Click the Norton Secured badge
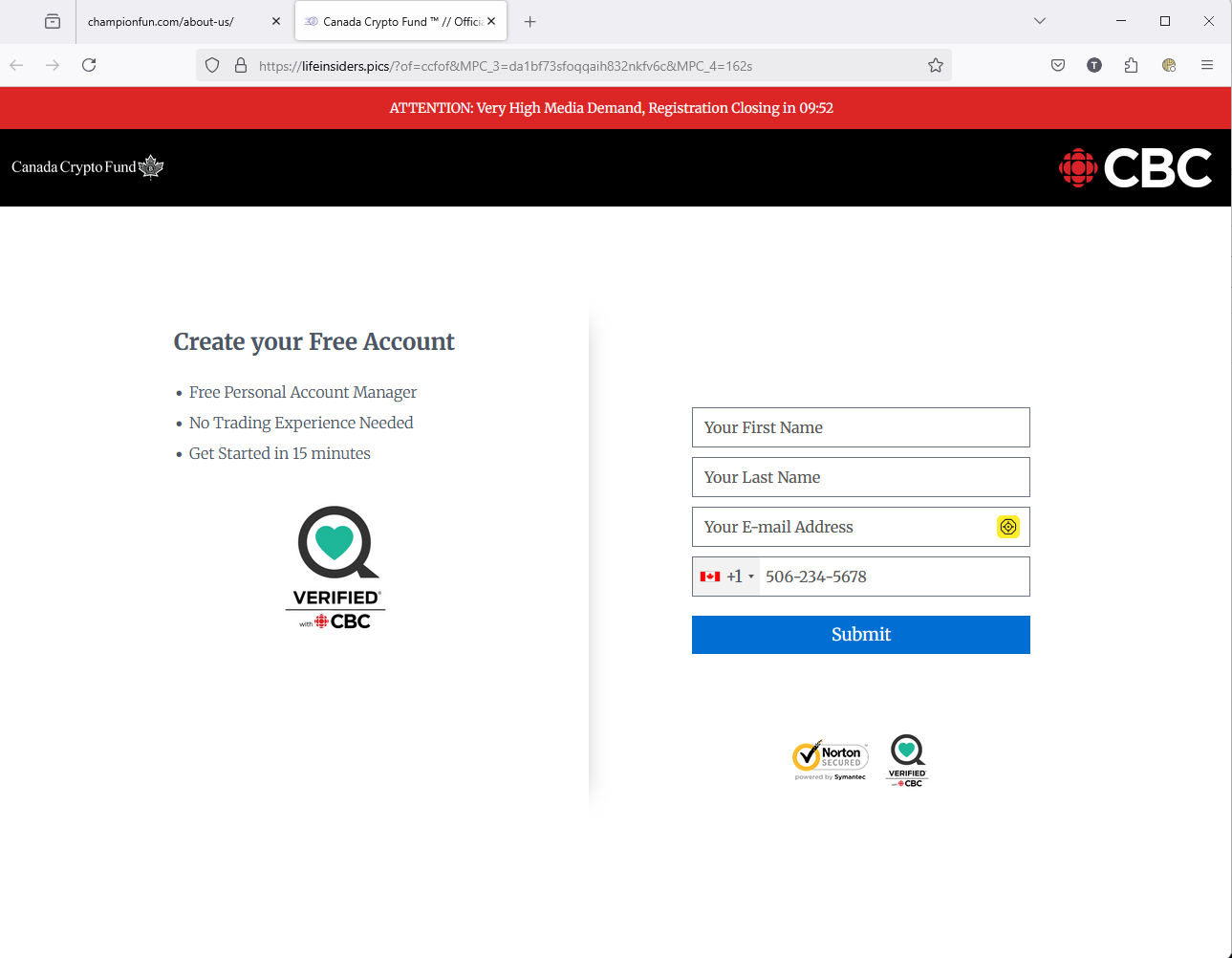 (x=831, y=760)
